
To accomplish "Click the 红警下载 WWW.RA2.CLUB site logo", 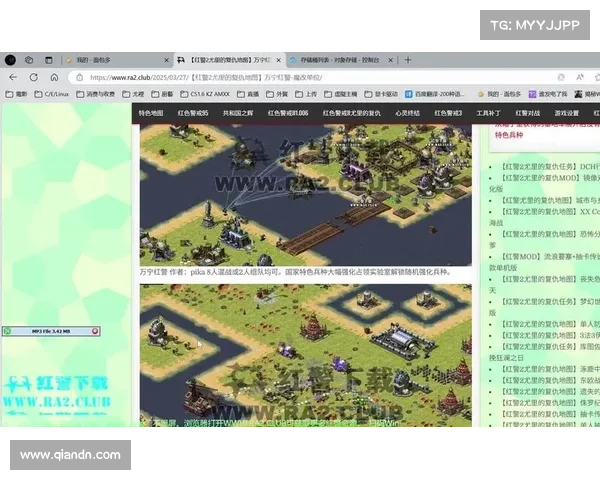I will (56, 395).
